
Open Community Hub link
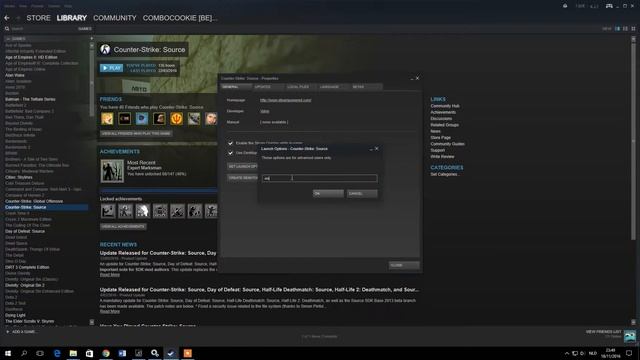coord(444,106)
